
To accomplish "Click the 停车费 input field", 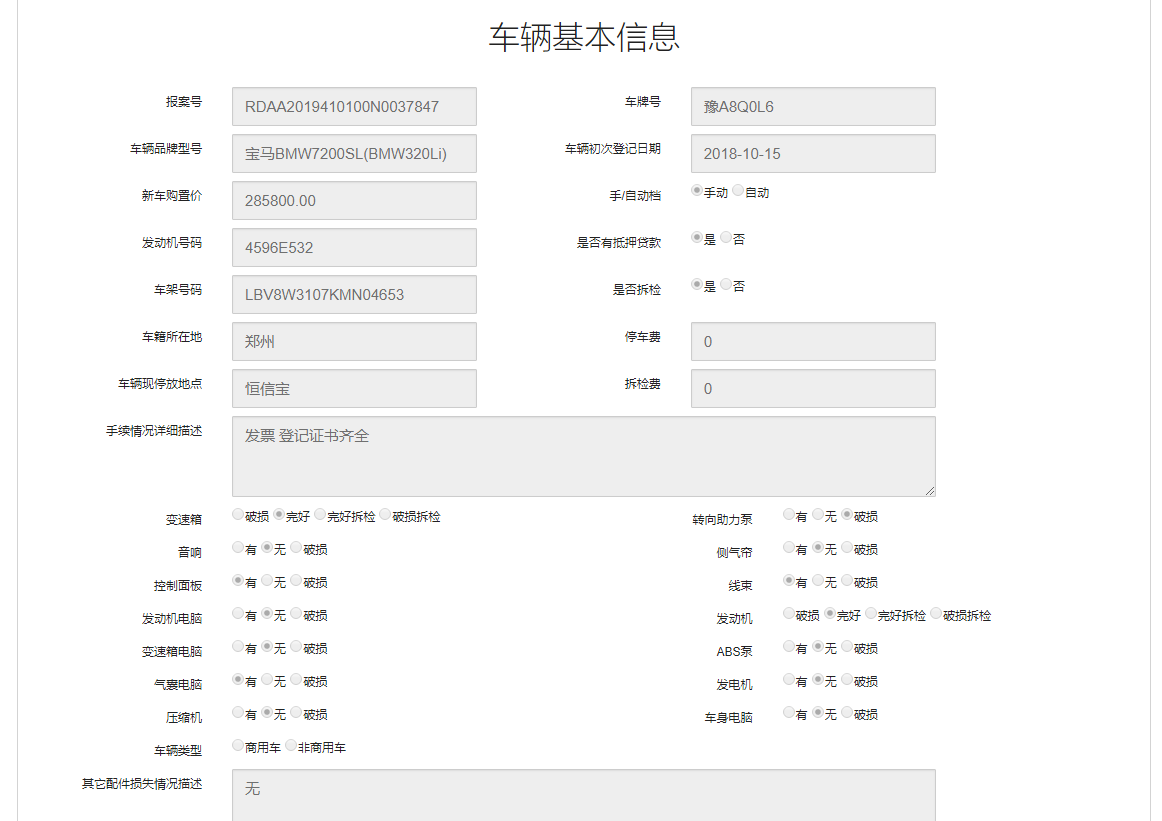I will (813, 342).
